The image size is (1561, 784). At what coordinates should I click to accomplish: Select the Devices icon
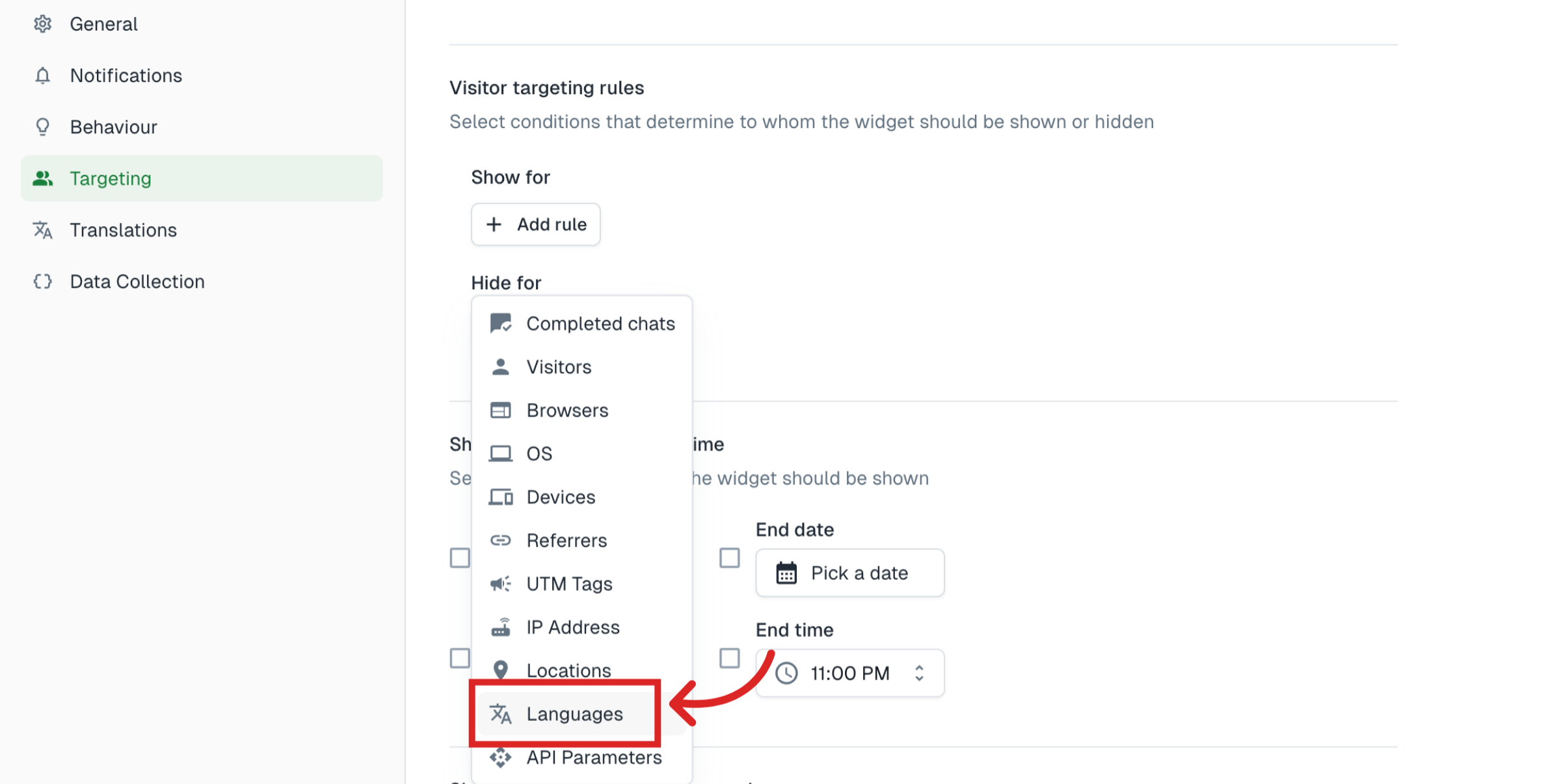(x=500, y=497)
